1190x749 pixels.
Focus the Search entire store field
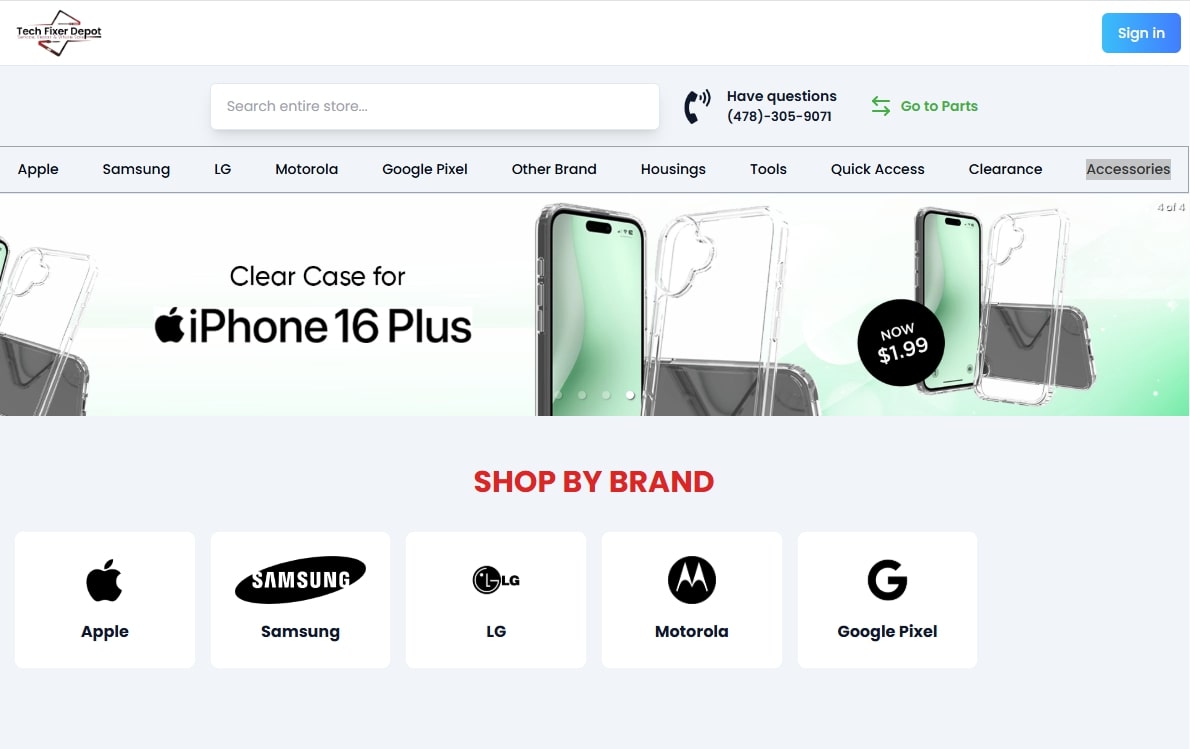point(435,106)
